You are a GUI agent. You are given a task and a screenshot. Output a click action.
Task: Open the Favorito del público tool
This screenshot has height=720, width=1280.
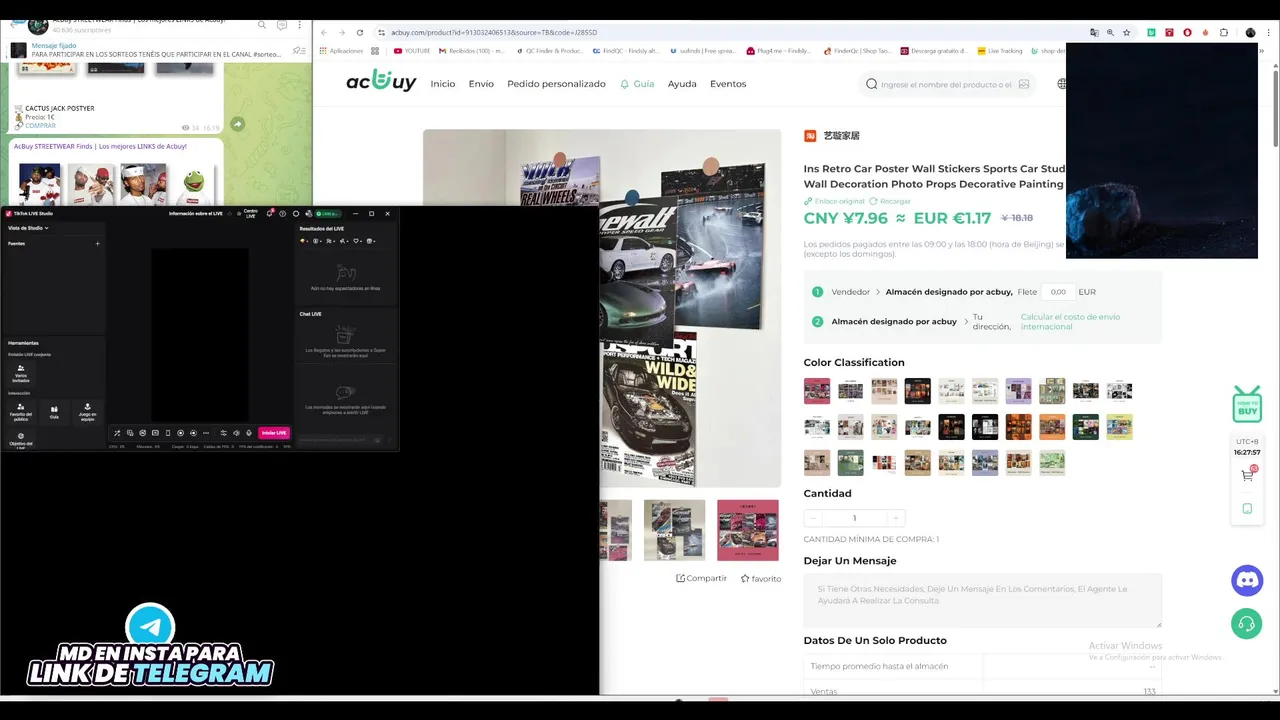[x=21, y=410]
